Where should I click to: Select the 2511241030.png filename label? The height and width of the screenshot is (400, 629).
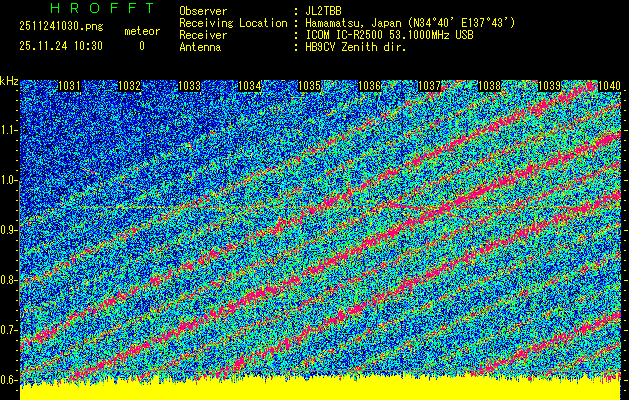(61, 26)
